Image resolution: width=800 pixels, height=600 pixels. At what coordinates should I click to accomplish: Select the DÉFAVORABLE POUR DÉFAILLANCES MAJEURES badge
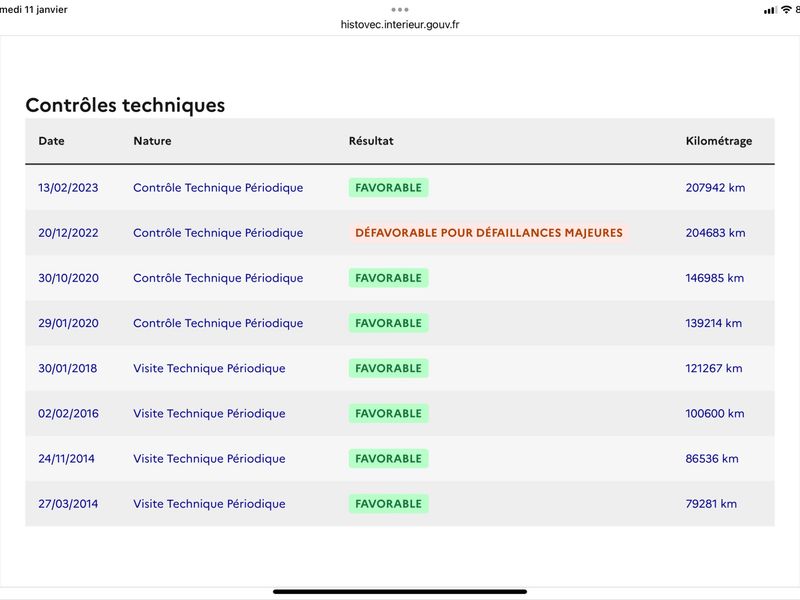tap(489, 233)
